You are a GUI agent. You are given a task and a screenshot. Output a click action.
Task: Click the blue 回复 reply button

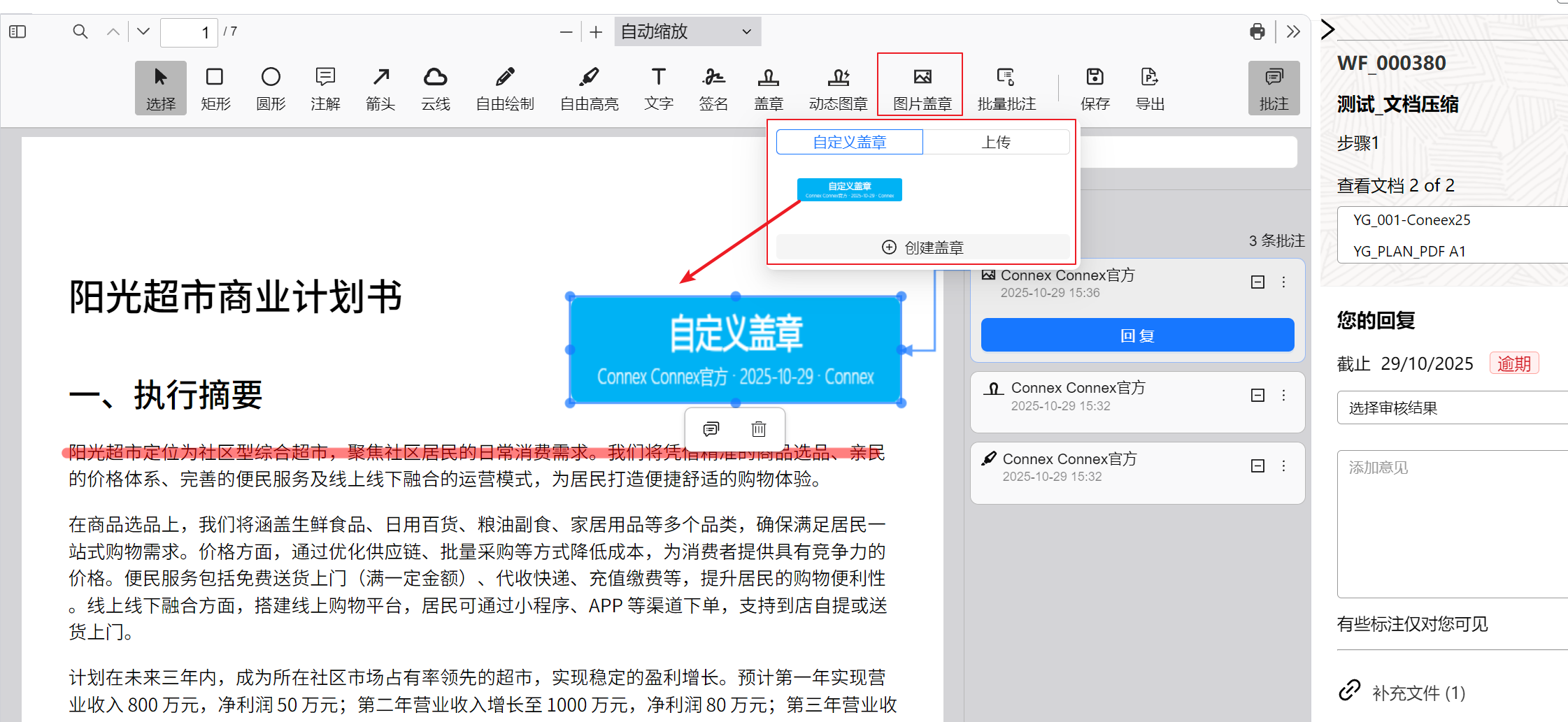pyautogui.click(x=1137, y=335)
